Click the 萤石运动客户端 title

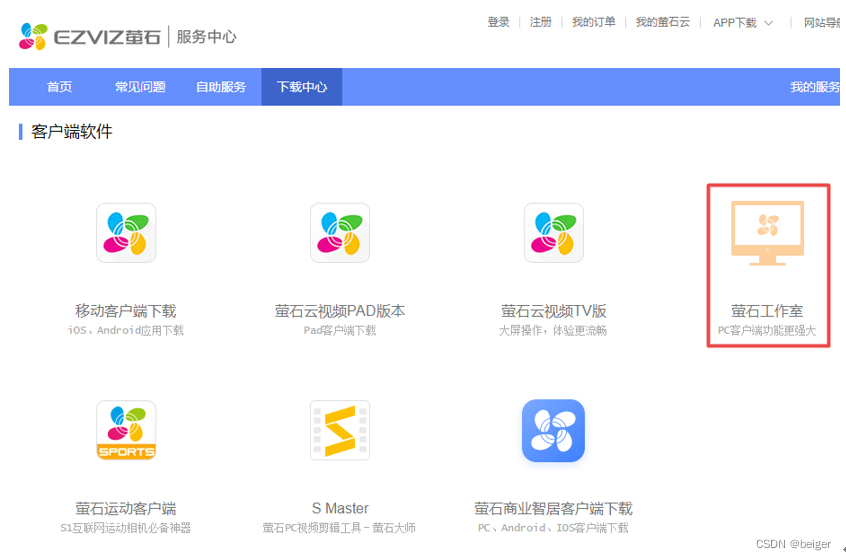(126, 508)
